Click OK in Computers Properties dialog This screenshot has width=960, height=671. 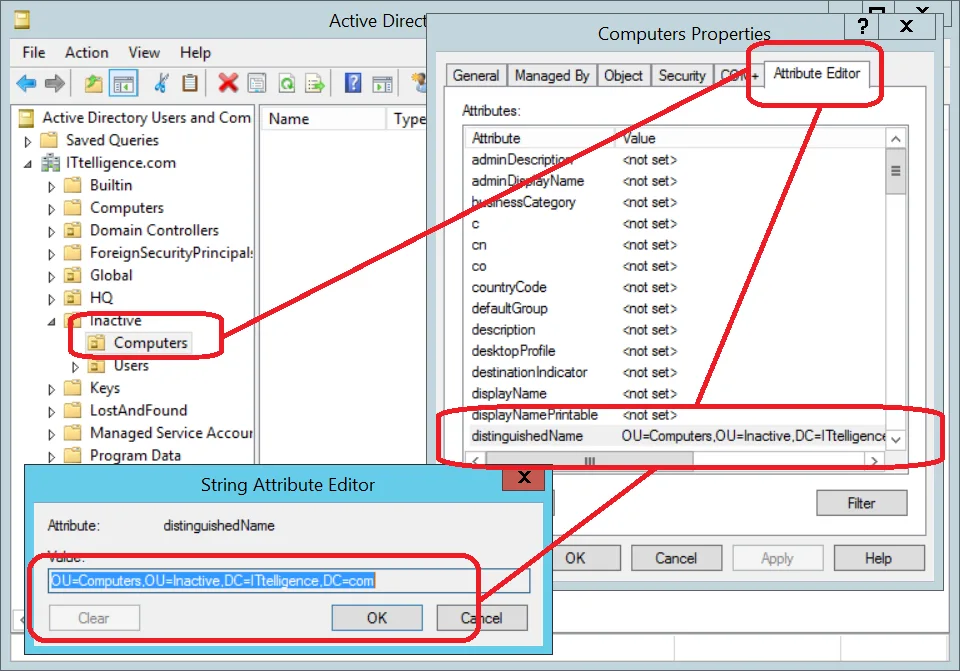point(575,558)
